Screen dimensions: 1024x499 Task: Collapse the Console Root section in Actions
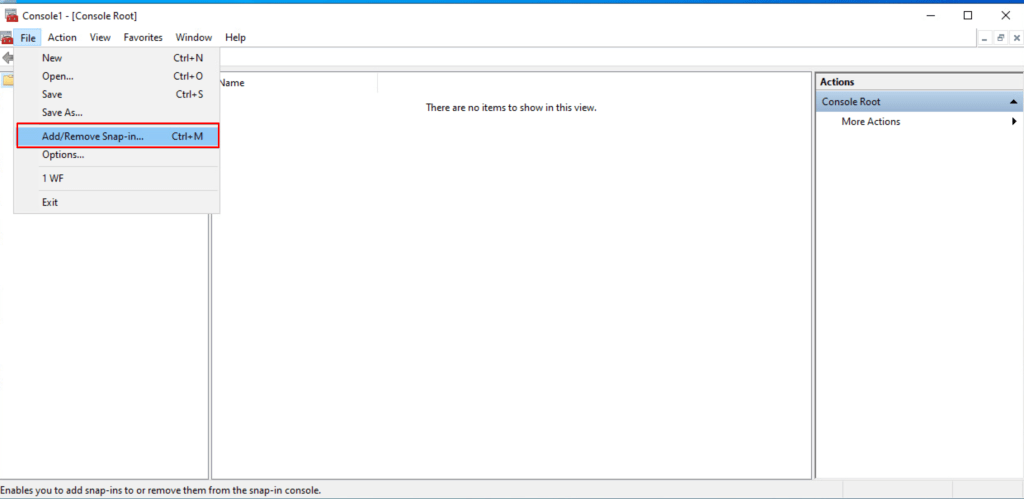(1013, 102)
